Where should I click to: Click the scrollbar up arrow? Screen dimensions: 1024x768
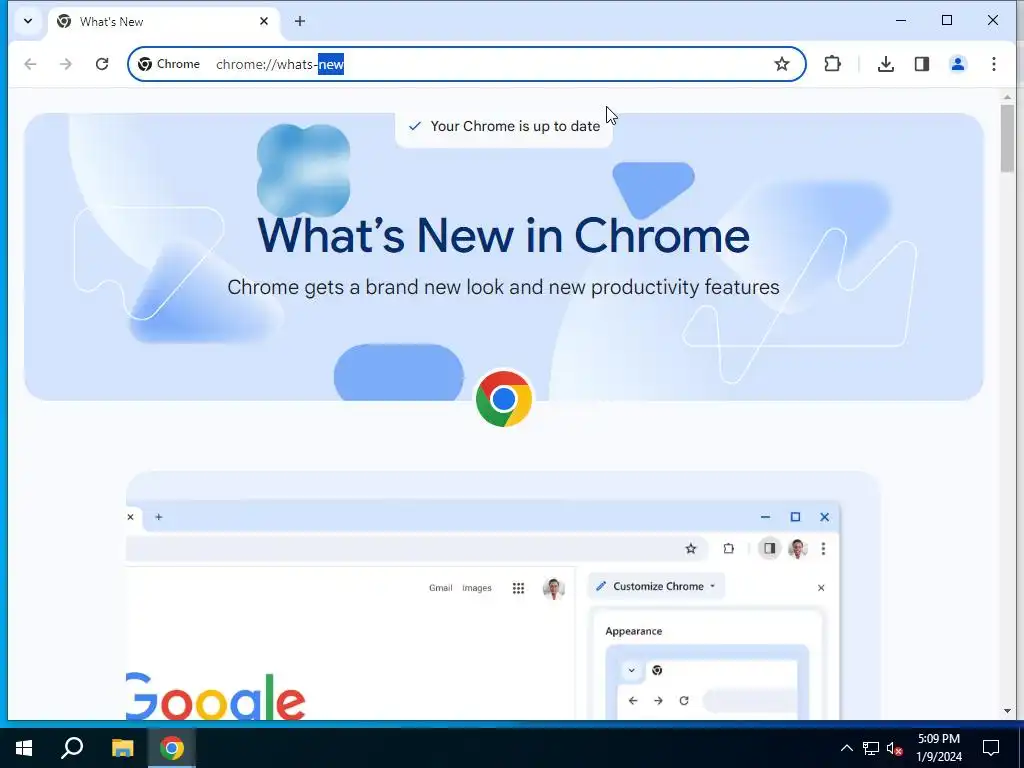pyautogui.click(x=1007, y=97)
